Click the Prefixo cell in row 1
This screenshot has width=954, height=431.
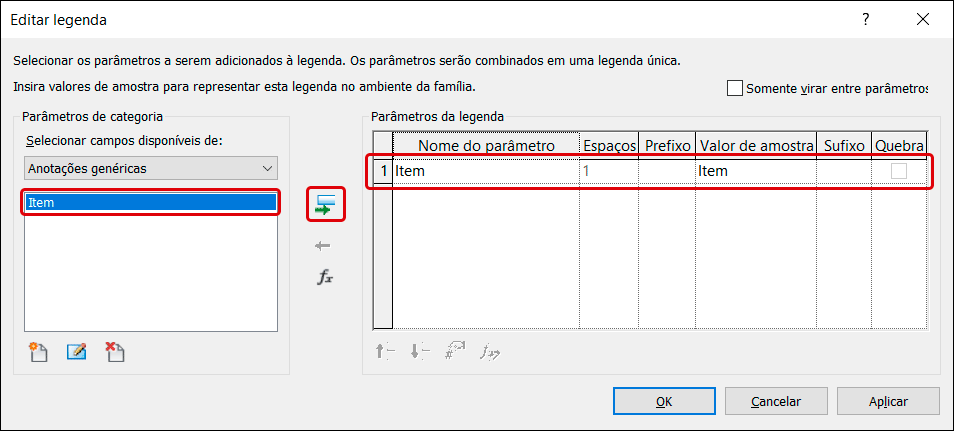click(x=667, y=171)
